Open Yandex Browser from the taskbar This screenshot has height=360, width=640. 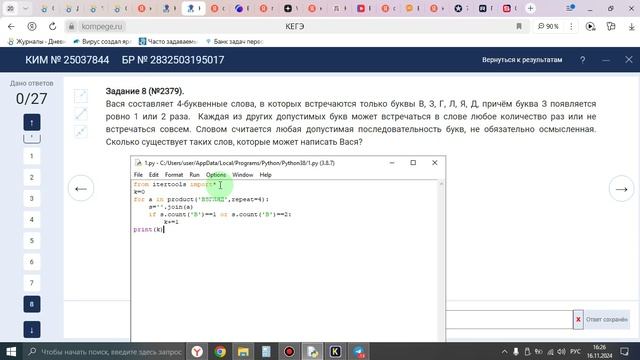click(197, 351)
